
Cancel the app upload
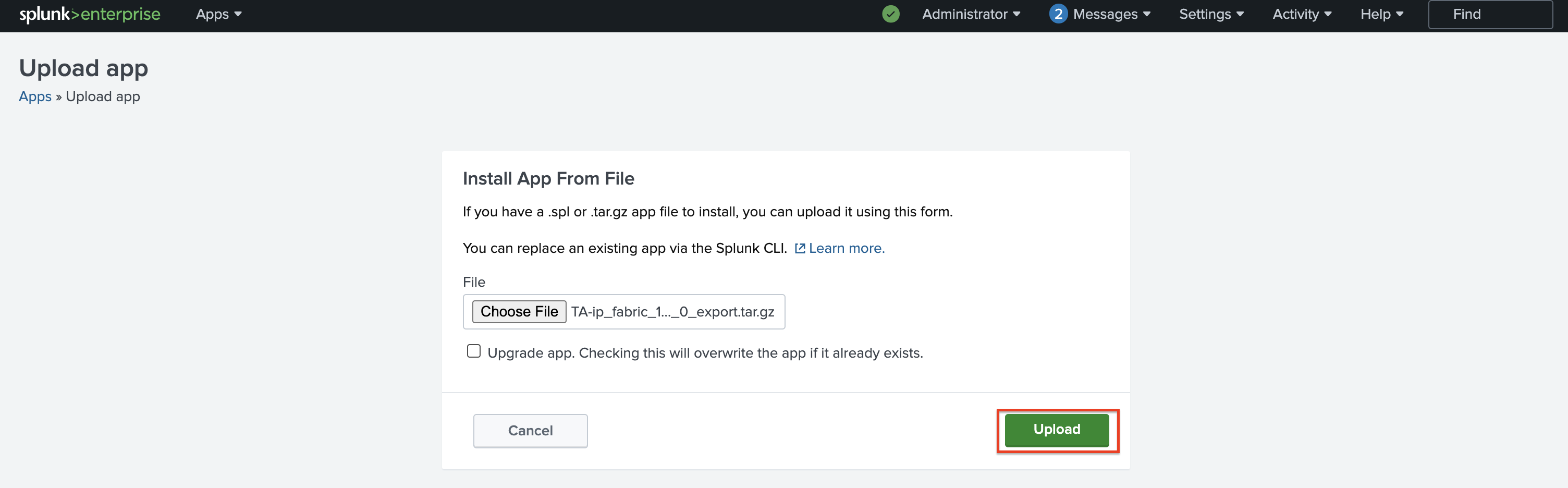[x=530, y=431]
